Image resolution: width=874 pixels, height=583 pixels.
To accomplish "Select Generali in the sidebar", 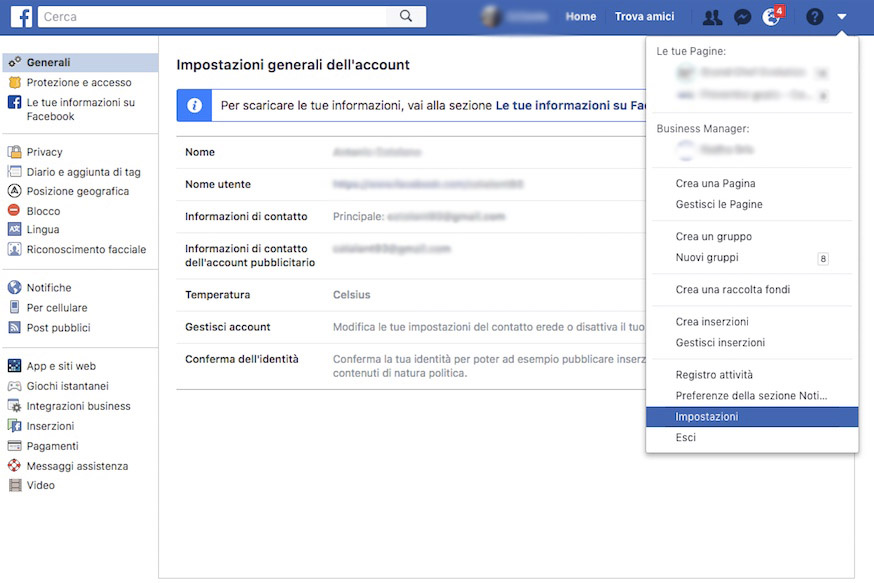I will [x=81, y=62].
